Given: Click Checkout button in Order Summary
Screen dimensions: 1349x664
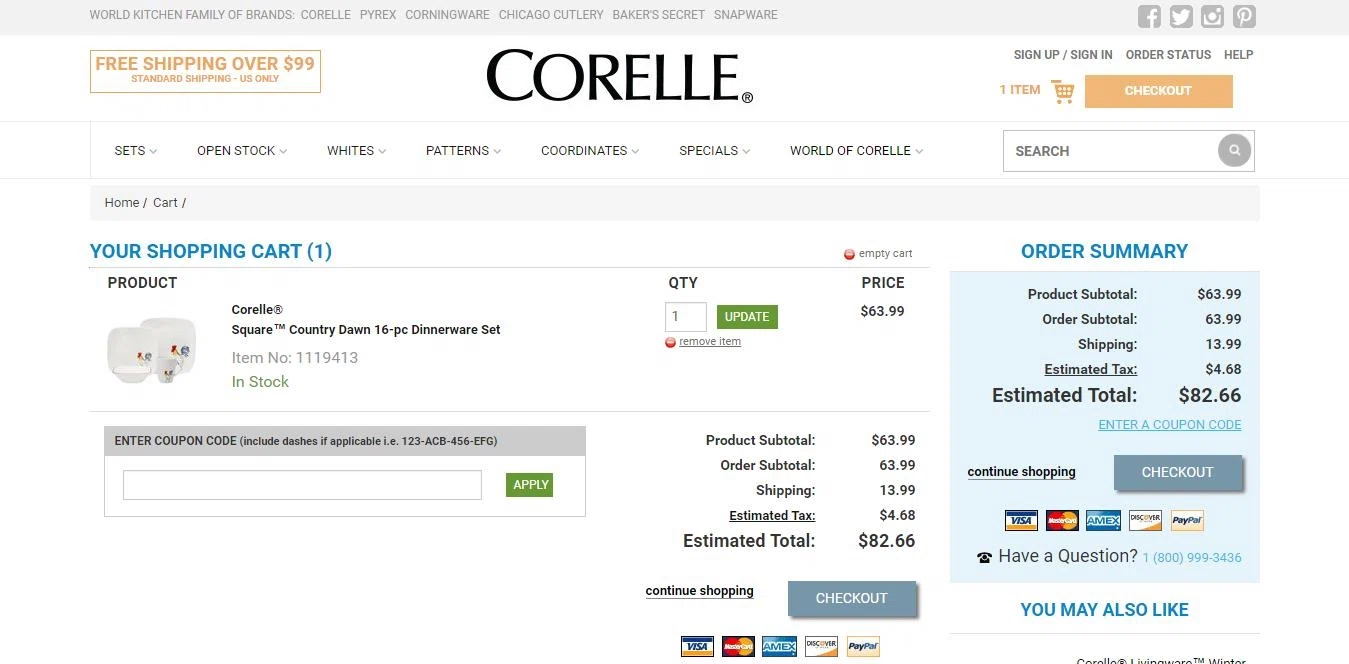Looking at the screenshot, I should click(x=1178, y=472).
